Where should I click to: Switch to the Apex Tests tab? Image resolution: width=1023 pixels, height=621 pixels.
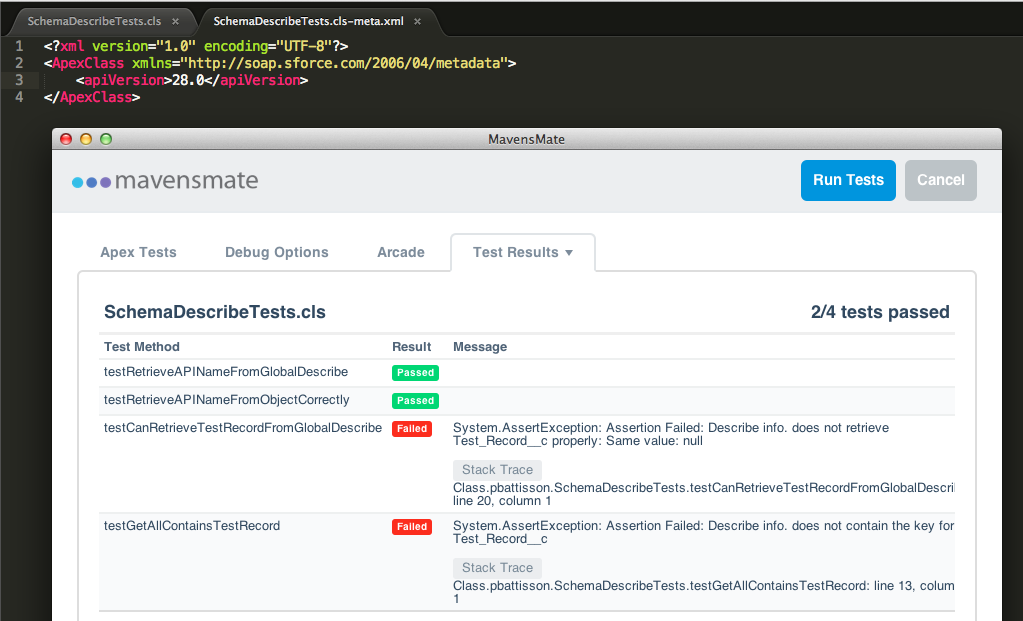click(138, 252)
